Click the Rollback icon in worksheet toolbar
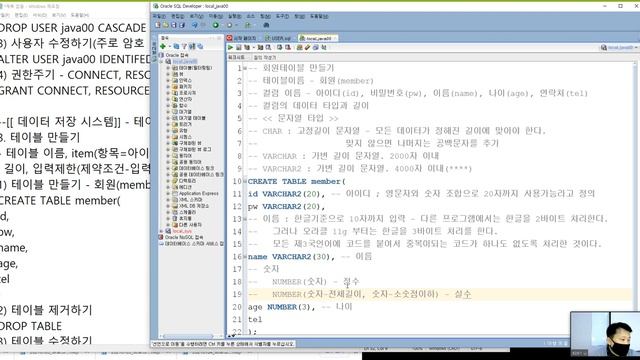 [x=288, y=48]
